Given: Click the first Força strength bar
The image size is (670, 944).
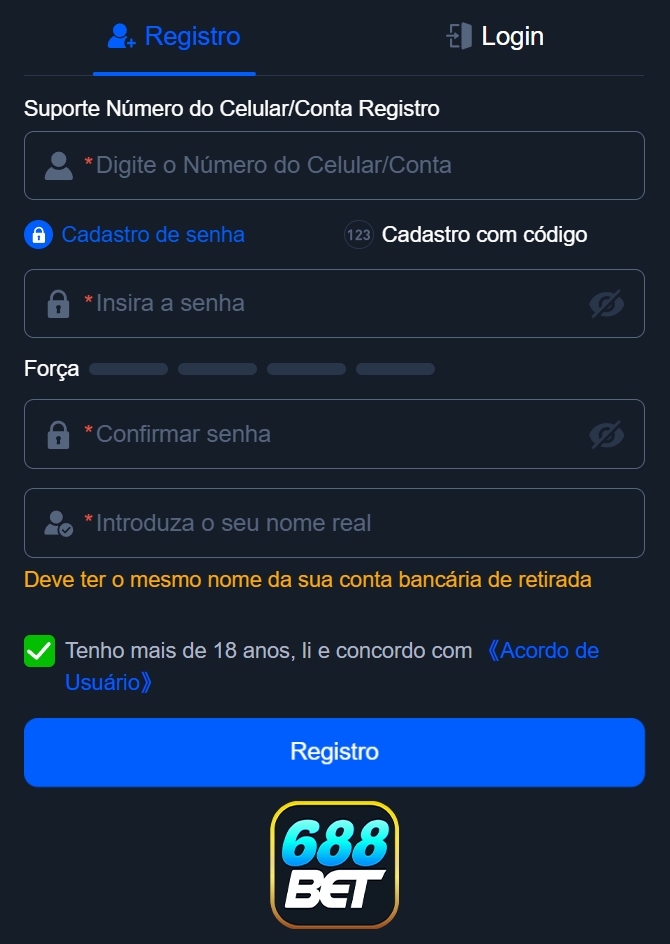Looking at the screenshot, I should point(128,368).
